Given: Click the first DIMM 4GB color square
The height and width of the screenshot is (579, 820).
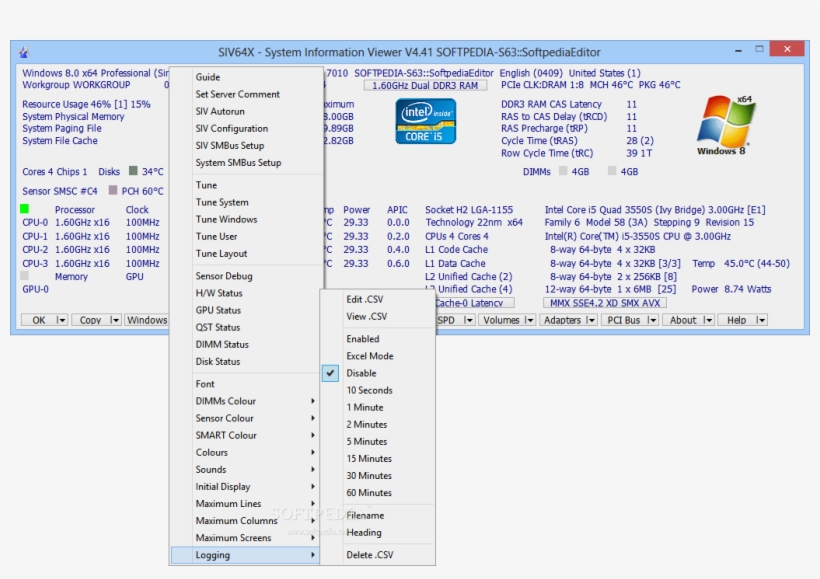Looking at the screenshot, I should (563, 171).
